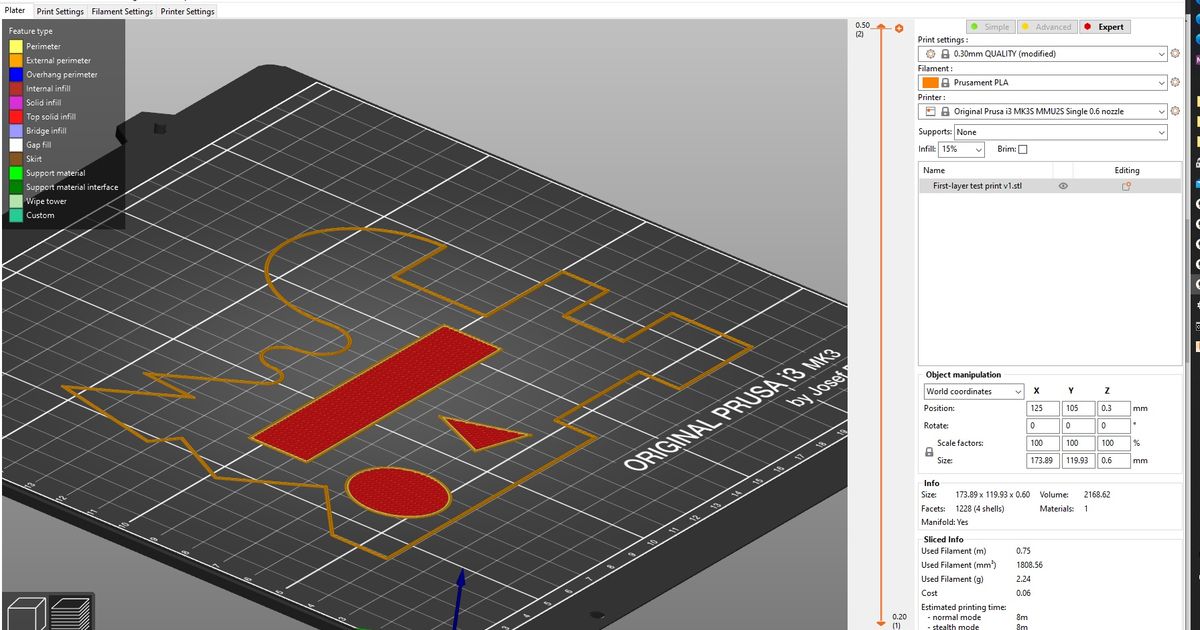Toggle visibility eye for First-layer test print
Image resolution: width=1200 pixels, height=630 pixels.
pos(1063,186)
